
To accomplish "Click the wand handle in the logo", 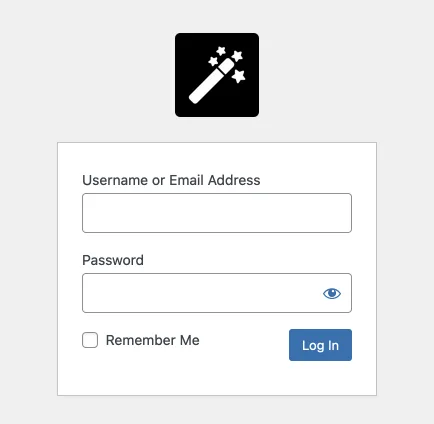I will [205, 87].
